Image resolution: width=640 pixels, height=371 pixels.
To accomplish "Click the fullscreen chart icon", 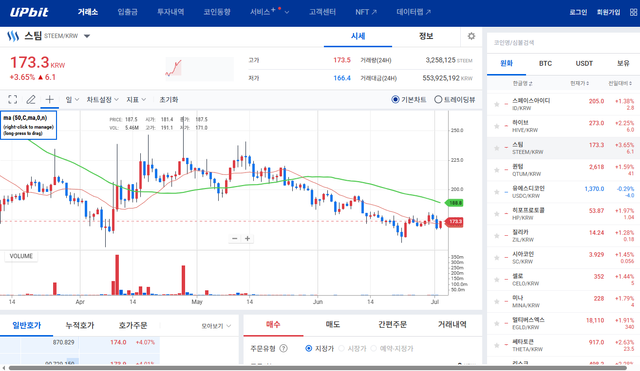I will (x=13, y=99).
